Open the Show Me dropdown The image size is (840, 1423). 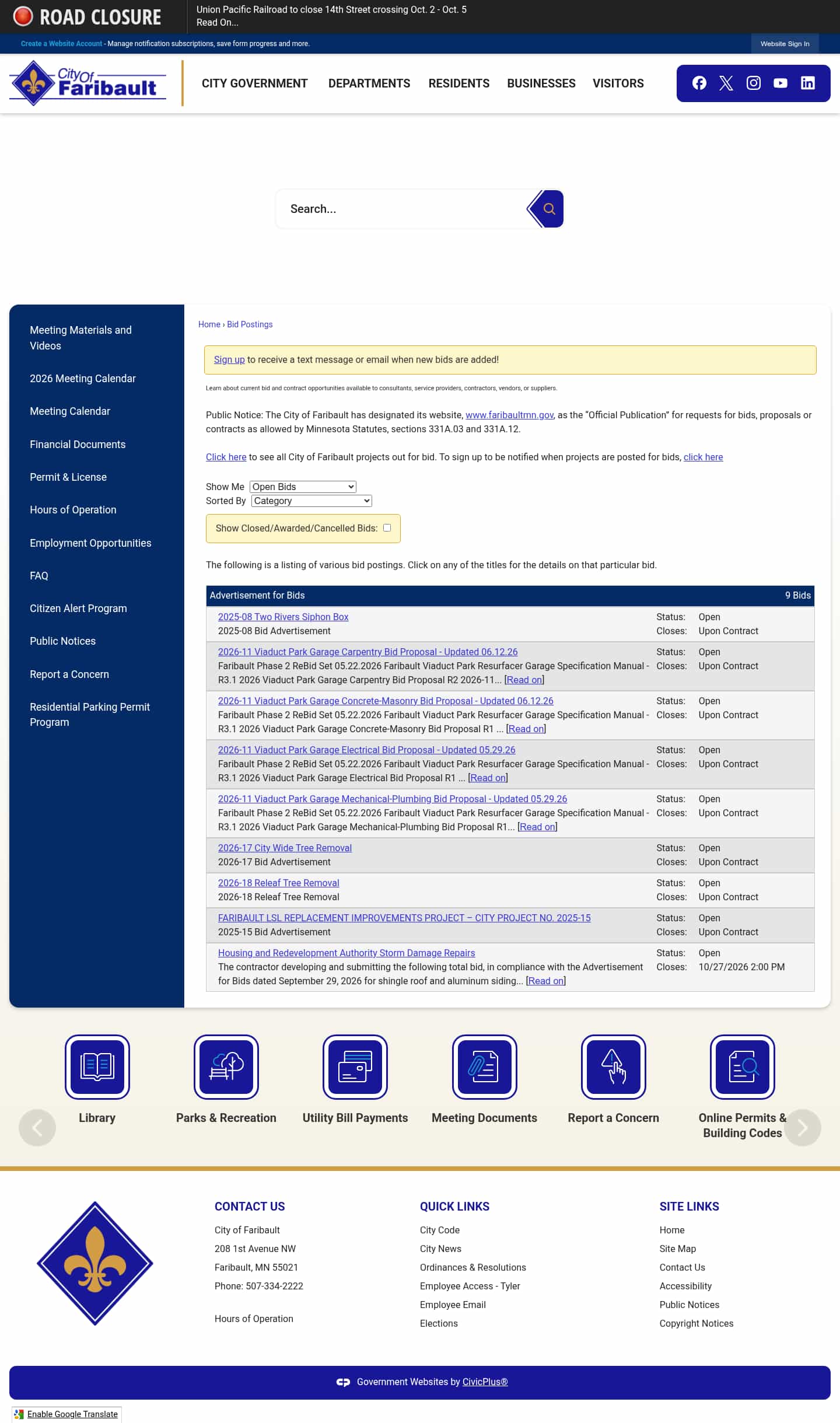pos(303,487)
